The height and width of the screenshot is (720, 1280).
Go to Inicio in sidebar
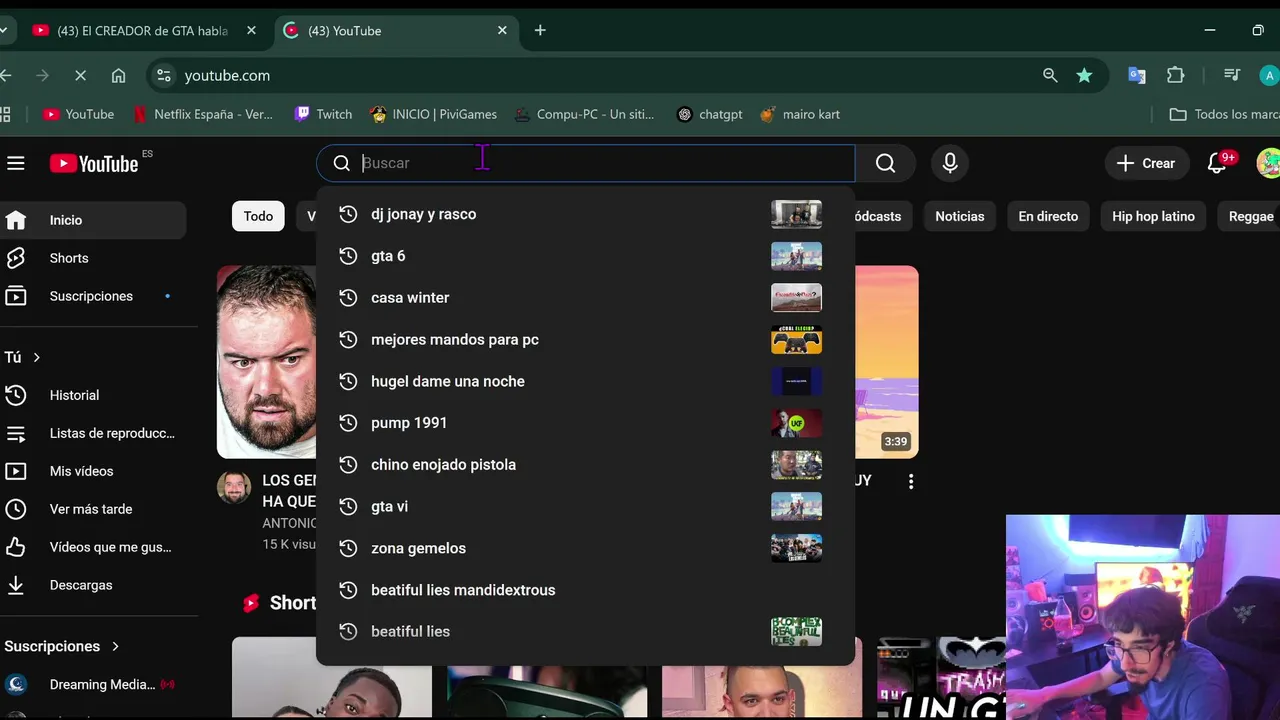[93, 220]
